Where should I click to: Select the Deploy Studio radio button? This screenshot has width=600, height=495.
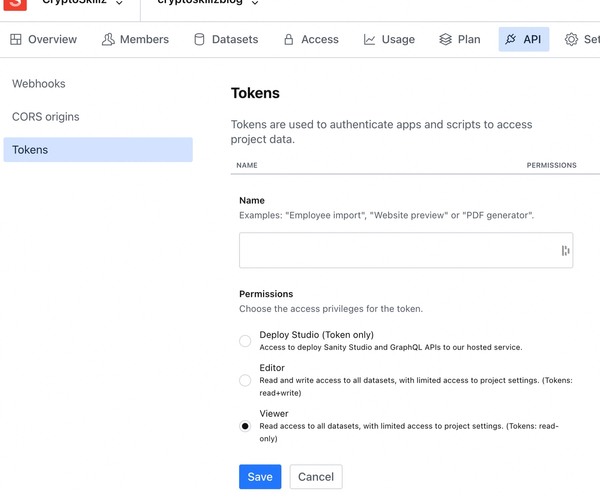pyautogui.click(x=245, y=341)
